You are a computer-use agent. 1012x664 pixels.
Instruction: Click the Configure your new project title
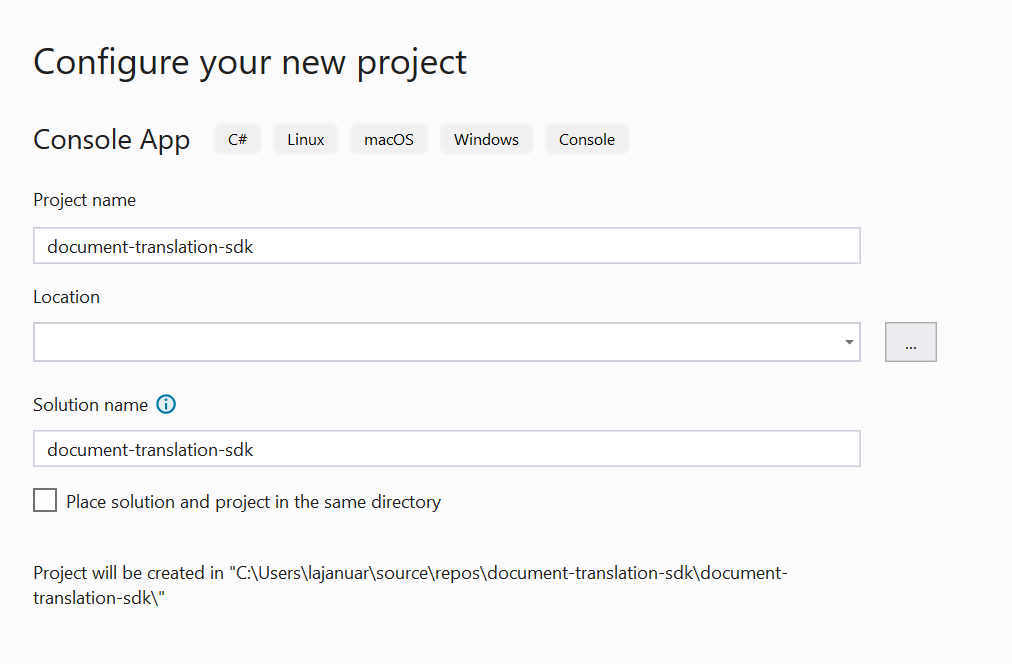(x=249, y=62)
